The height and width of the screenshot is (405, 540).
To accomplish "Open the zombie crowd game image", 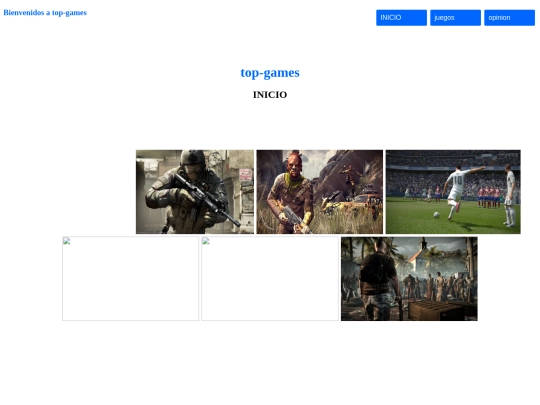I will (409, 279).
